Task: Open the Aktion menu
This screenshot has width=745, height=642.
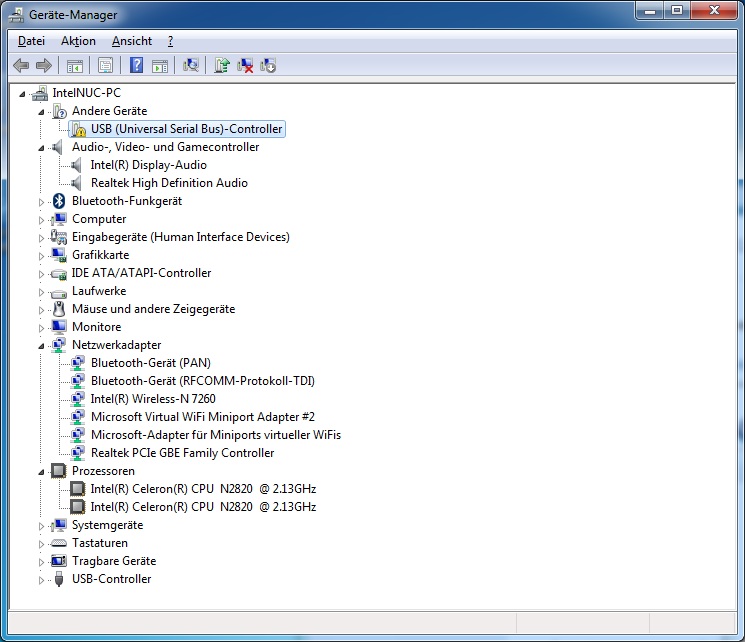Action: click(x=78, y=41)
